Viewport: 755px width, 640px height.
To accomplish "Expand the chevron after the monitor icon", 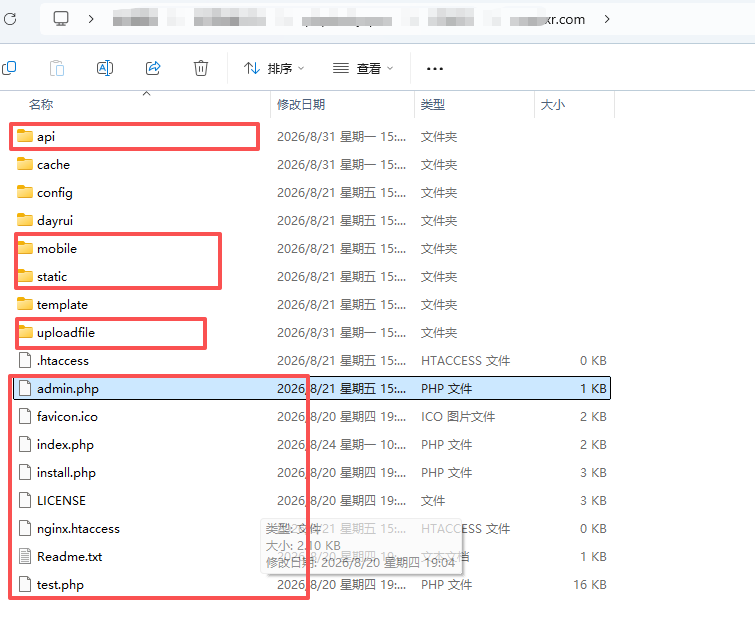I will pos(91,19).
